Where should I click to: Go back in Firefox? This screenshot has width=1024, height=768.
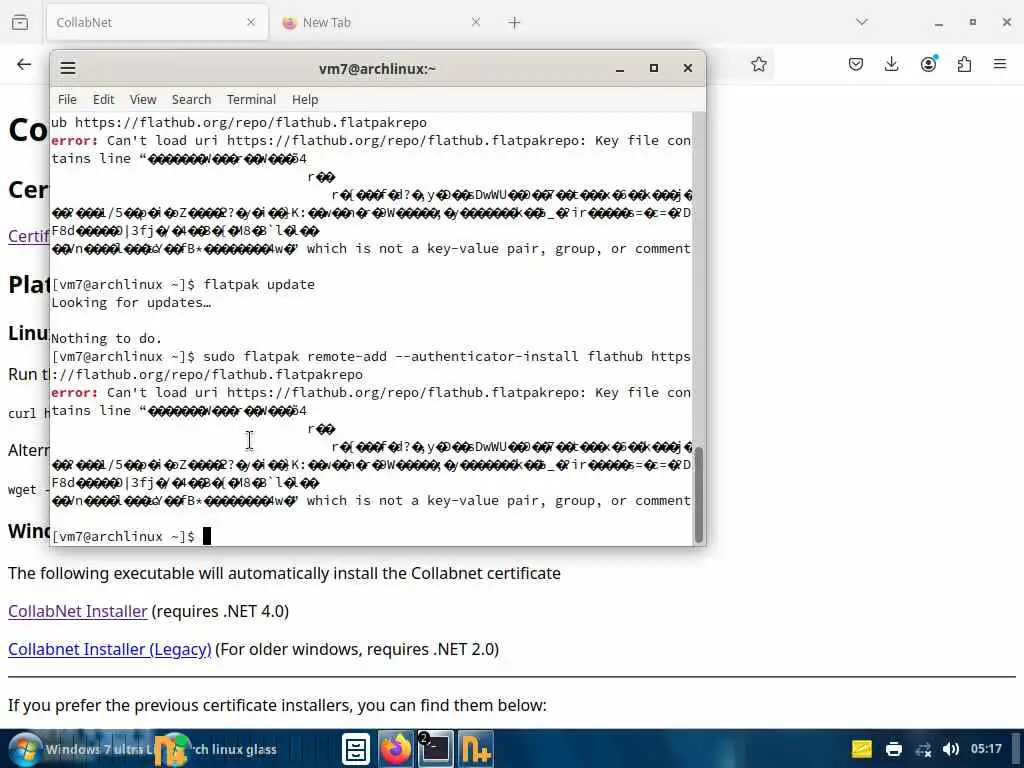point(24,64)
